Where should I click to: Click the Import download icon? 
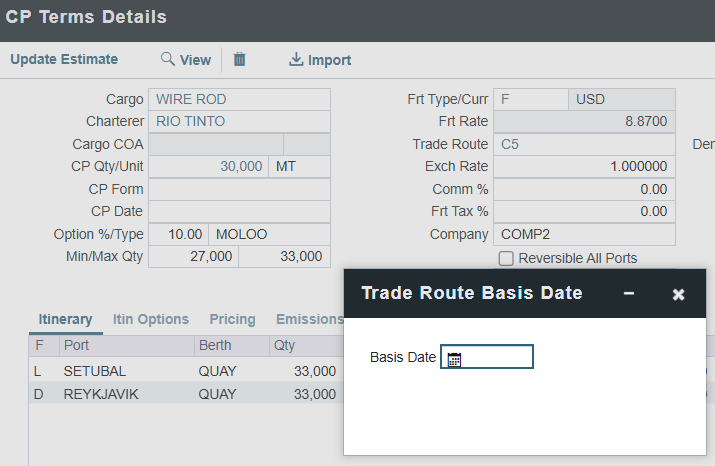[x=296, y=60]
